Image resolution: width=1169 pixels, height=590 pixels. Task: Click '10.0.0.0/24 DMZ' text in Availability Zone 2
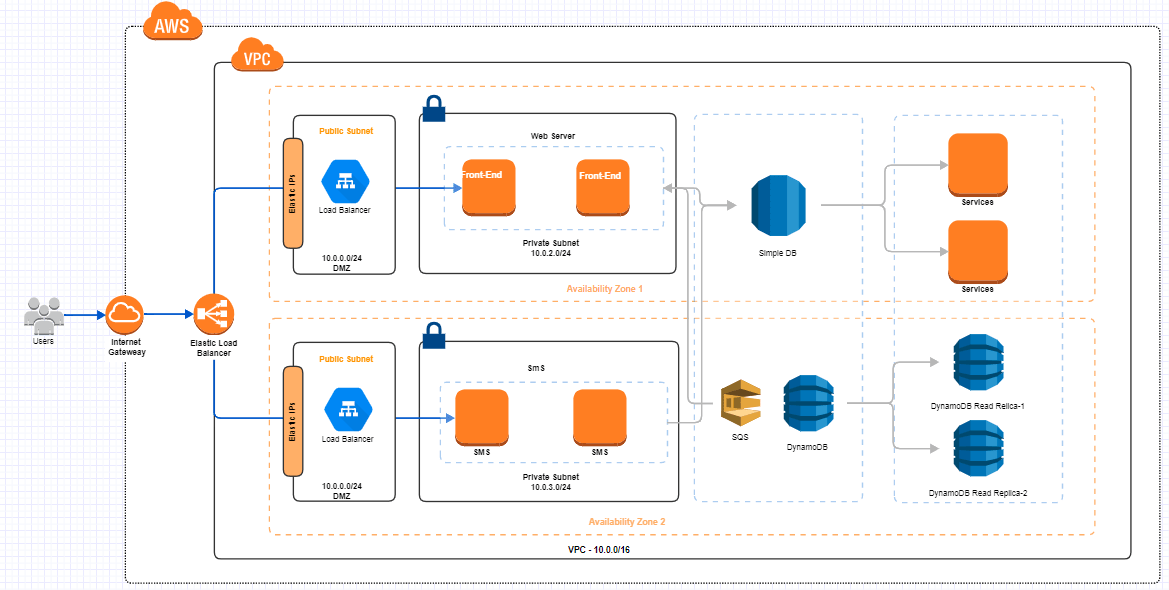(x=341, y=491)
